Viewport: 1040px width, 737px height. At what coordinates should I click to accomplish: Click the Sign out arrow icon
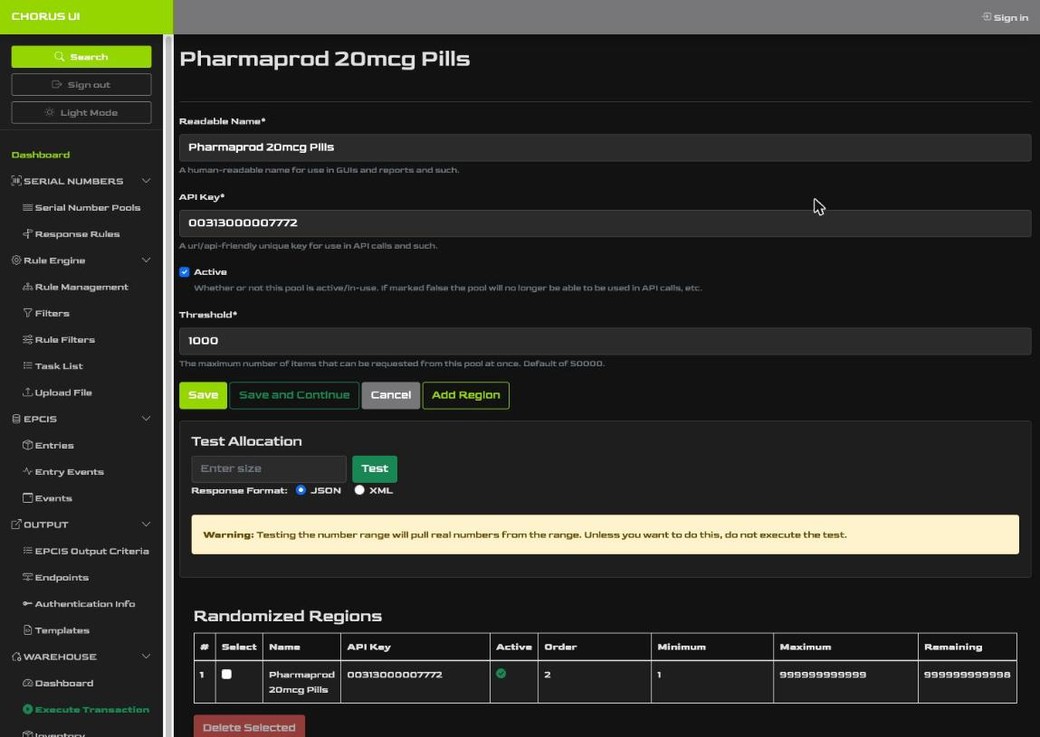coord(57,85)
